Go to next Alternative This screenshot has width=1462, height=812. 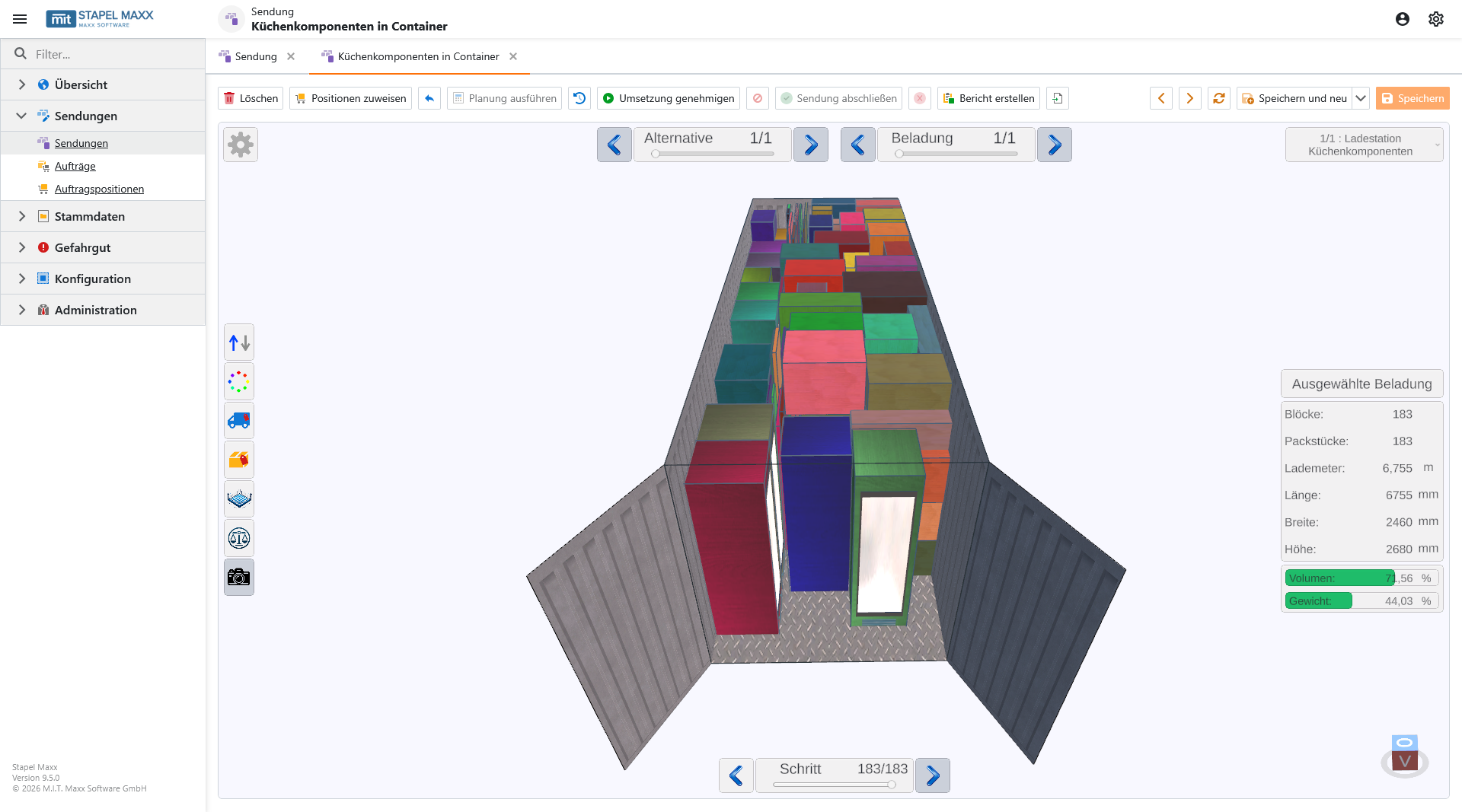tap(811, 145)
